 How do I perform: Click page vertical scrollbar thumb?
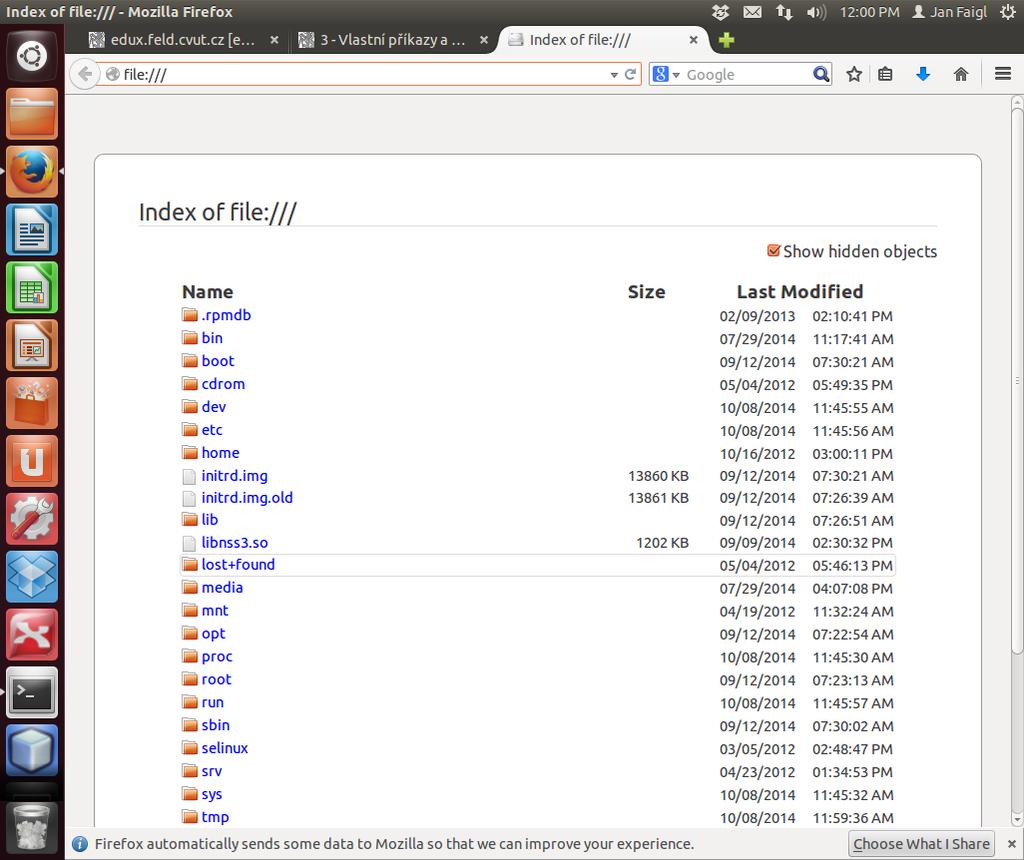point(1017,381)
